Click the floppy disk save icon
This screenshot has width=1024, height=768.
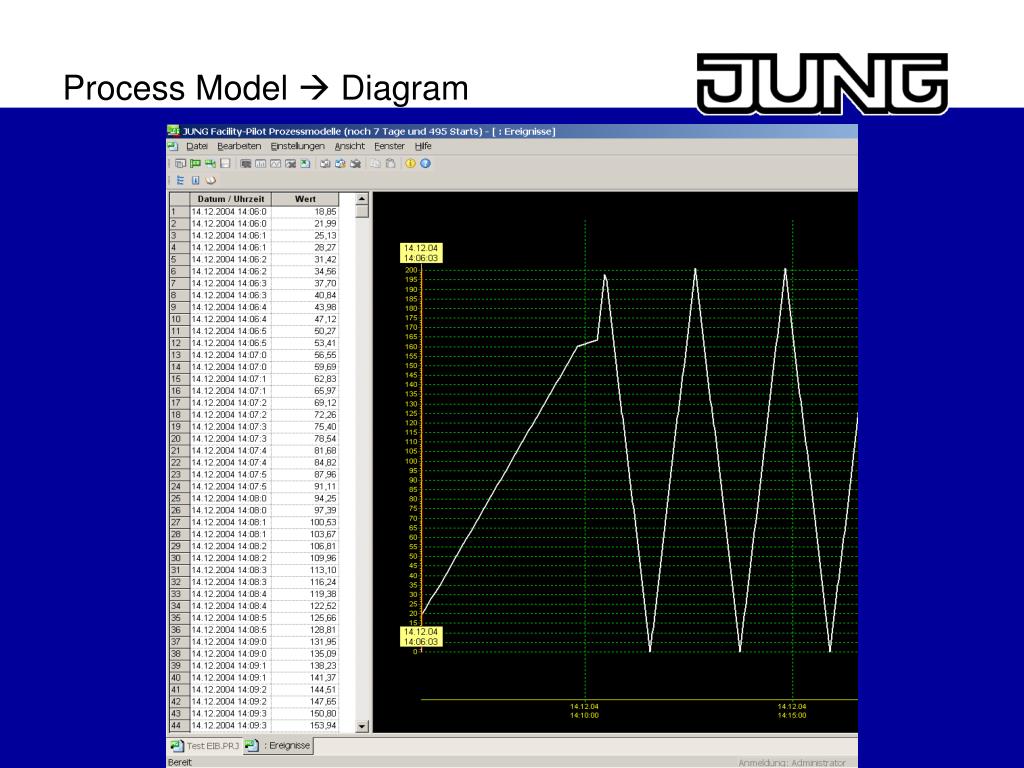coord(225,164)
